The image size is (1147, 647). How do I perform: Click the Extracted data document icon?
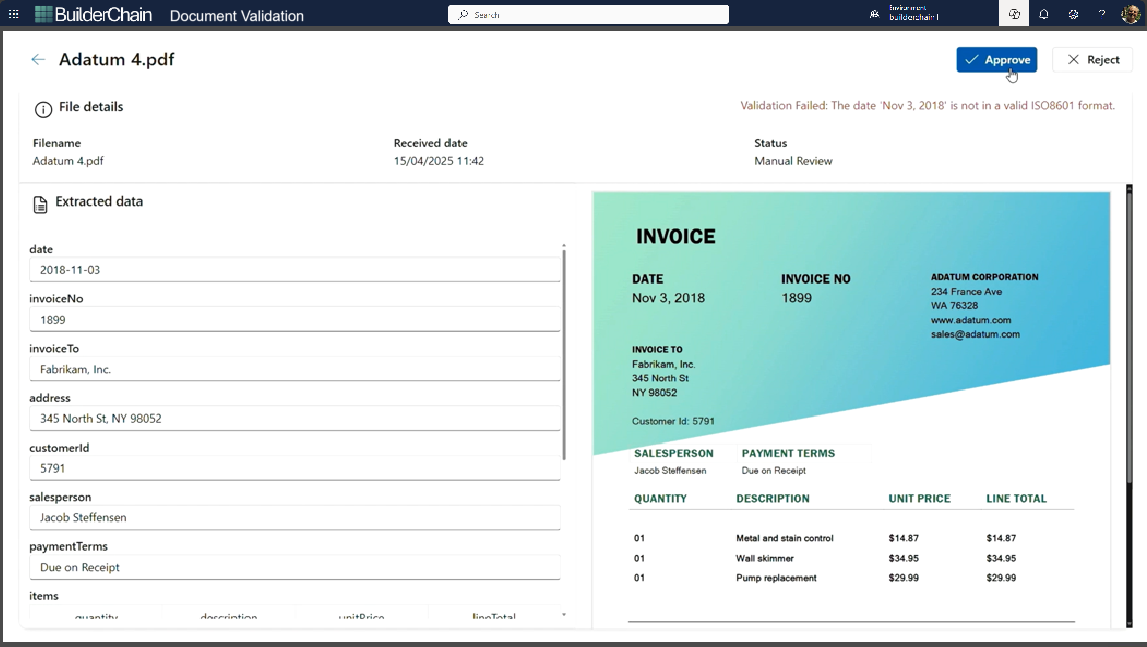[40, 204]
